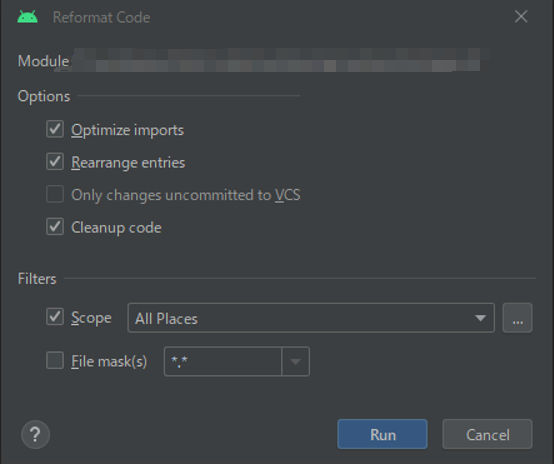This screenshot has height=464, width=554.
Task: Click the Module name label
Action: 43,61
